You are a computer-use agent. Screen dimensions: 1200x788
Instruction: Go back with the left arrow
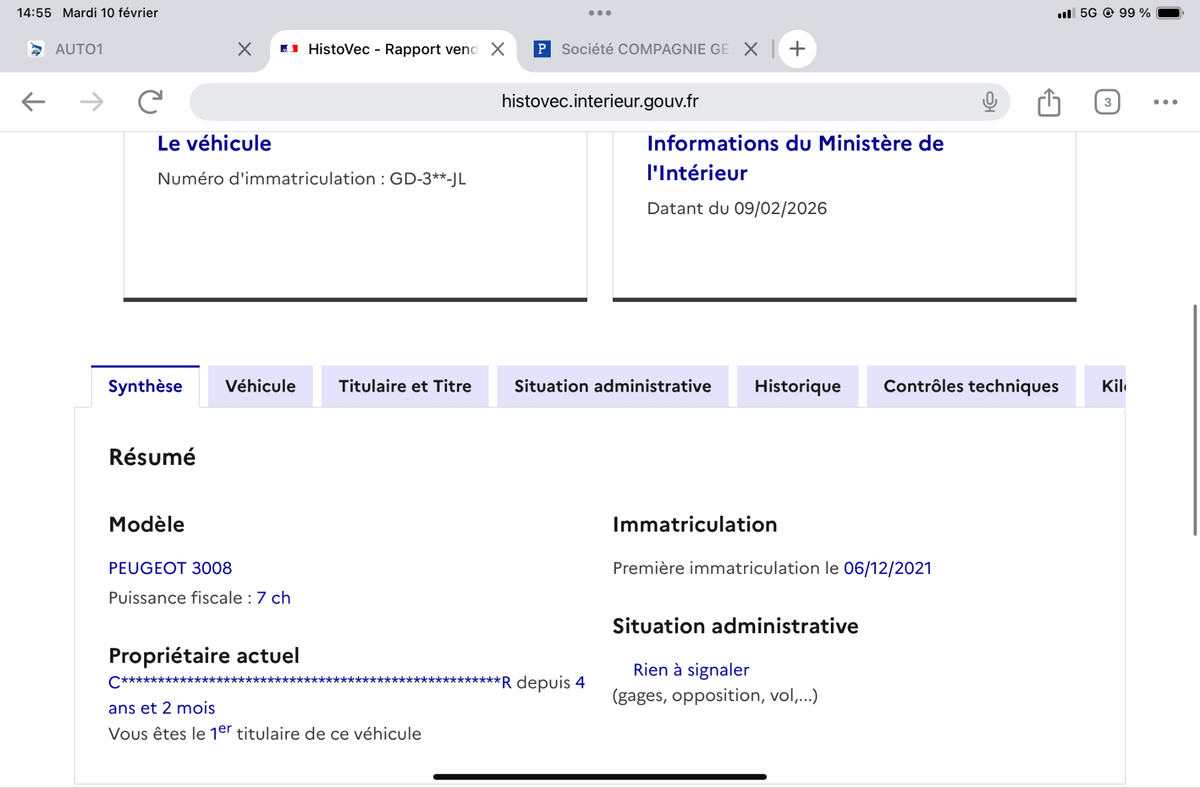[x=34, y=101]
